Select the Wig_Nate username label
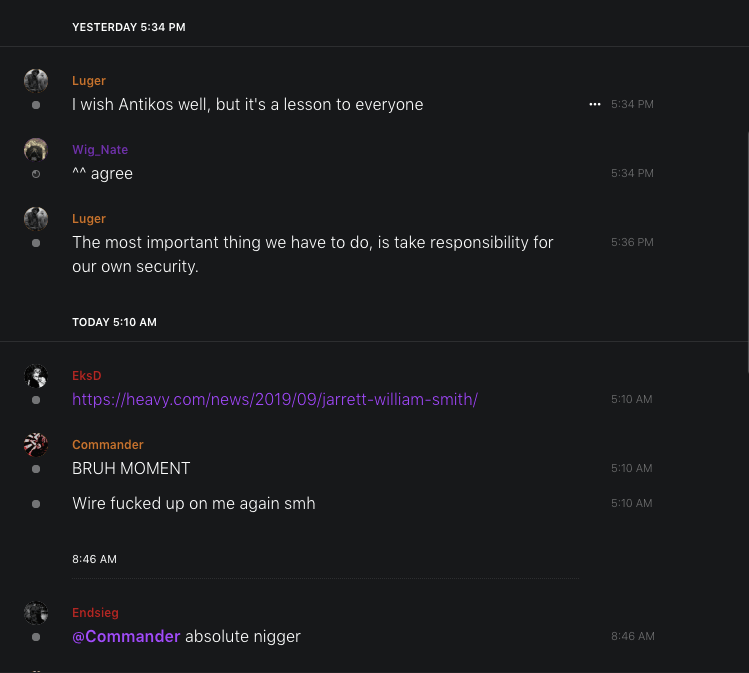Screen dimensions: 749x673 click(x=100, y=150)
